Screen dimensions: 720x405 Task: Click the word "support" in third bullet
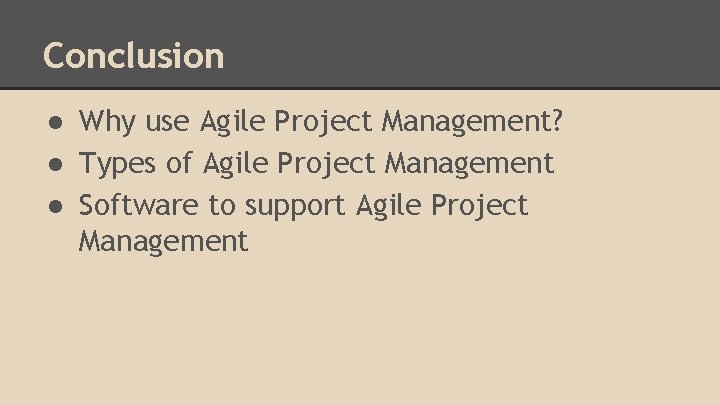click(x=295, y=207)
